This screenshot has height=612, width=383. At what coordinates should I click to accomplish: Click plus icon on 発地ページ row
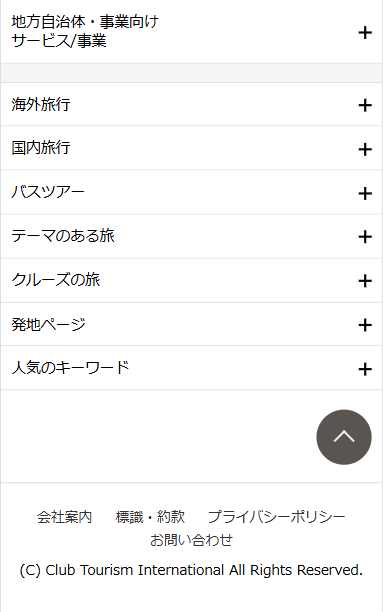365,325
